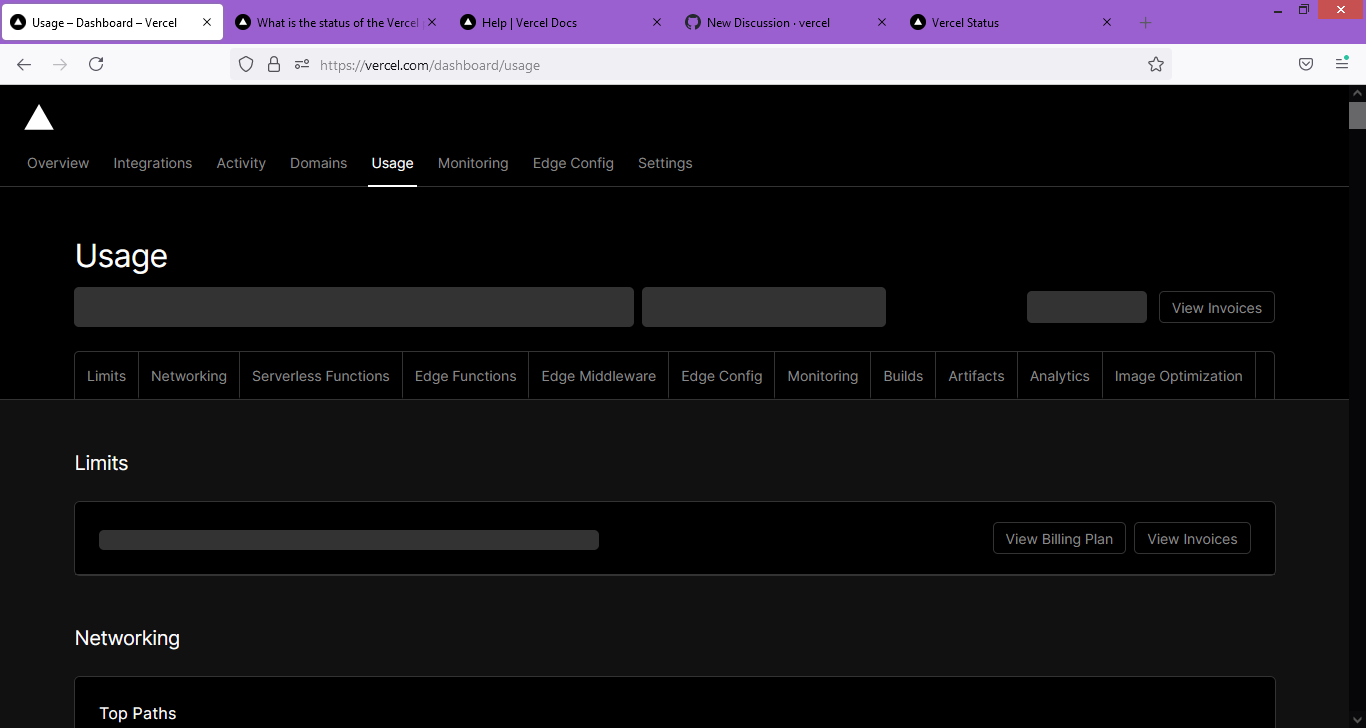
Task: Jump to Image Optimization section tab
Action: point(1179,376)
